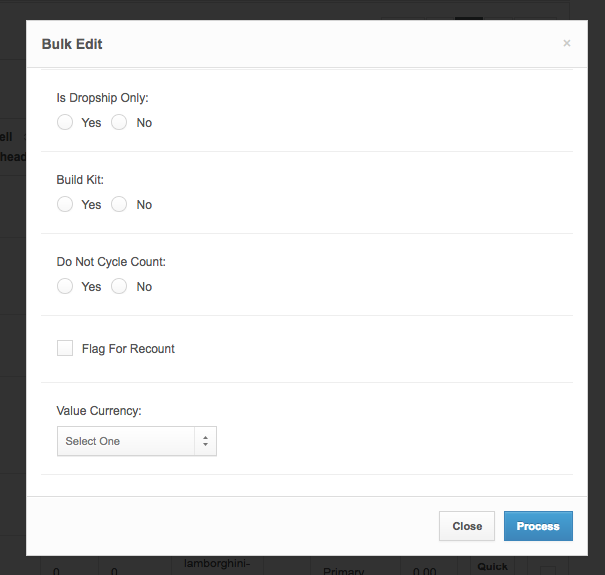Click the Primary cell in background table

[x=344, y=570]
